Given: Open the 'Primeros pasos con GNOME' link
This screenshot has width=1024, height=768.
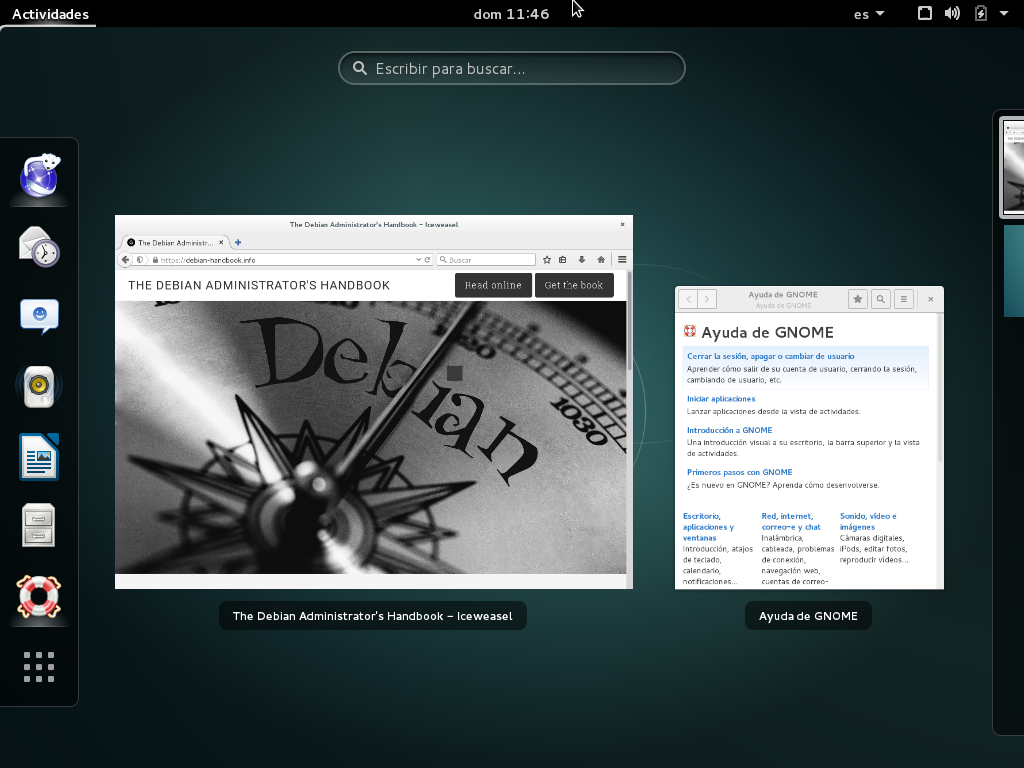Looking at the screenshot, I should tap(739, 472).
